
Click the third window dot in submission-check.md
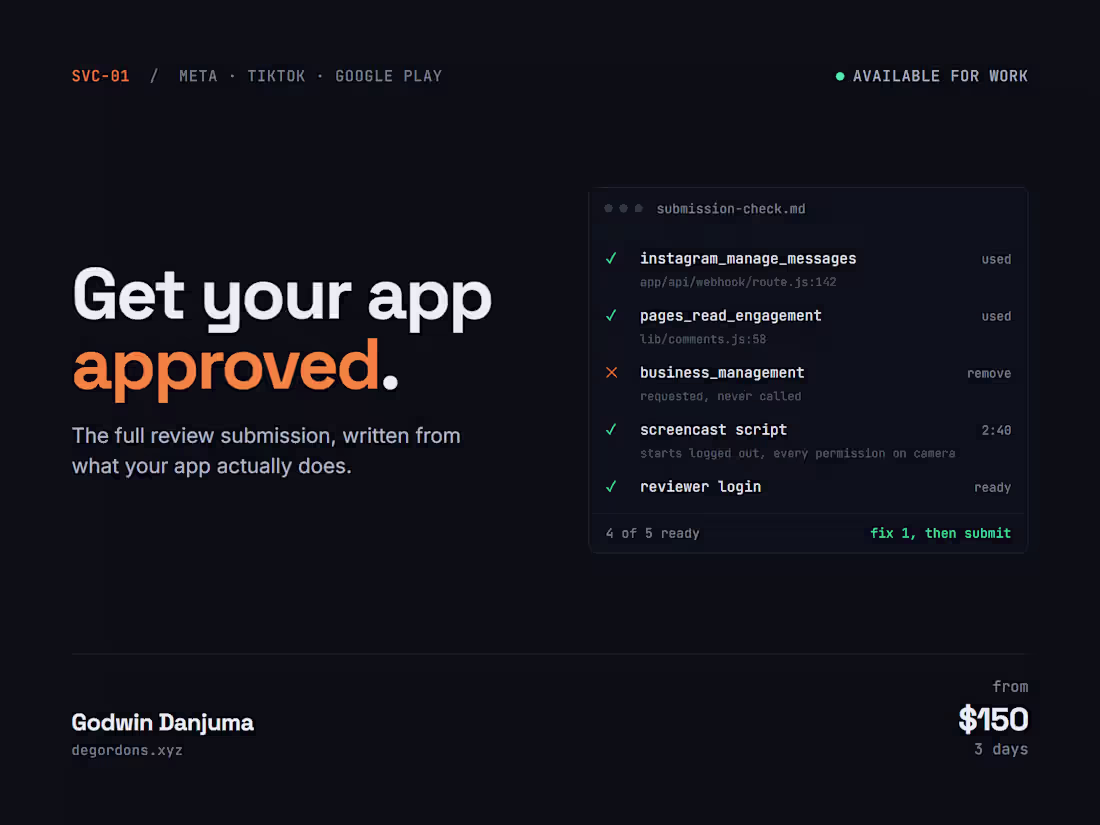tap(638, 208)
